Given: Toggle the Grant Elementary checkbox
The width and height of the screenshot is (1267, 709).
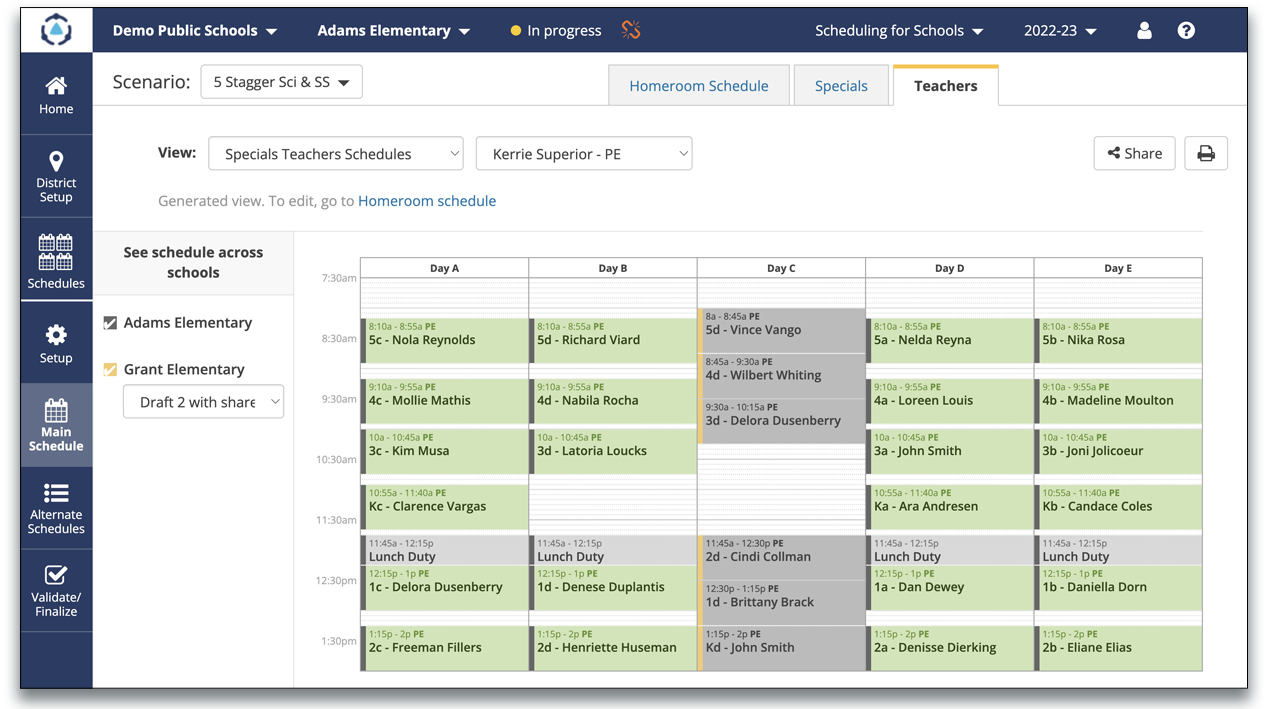Looking at the screenshot, I should 110,370.
